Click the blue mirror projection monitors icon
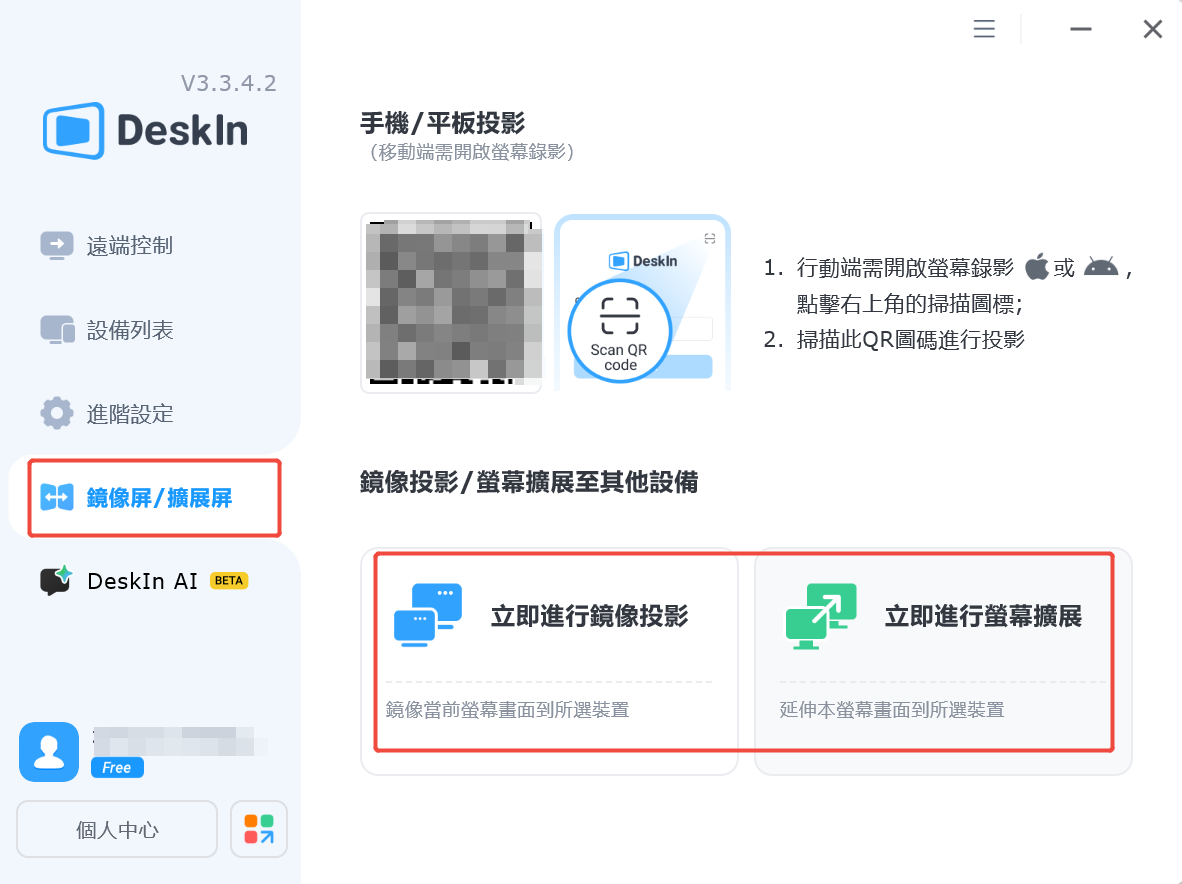1182x884 pixels. pyautogui.click(x=428, y=615)
